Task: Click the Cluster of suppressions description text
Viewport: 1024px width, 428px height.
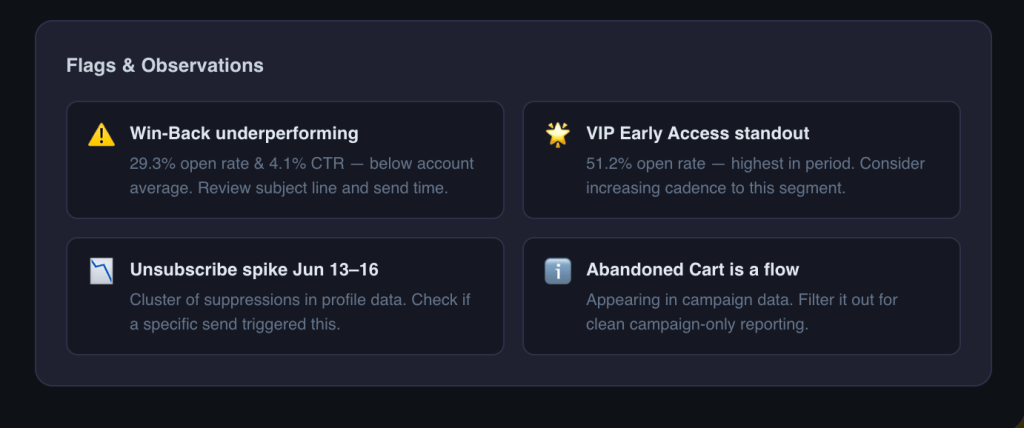Action: coord(300,312)
